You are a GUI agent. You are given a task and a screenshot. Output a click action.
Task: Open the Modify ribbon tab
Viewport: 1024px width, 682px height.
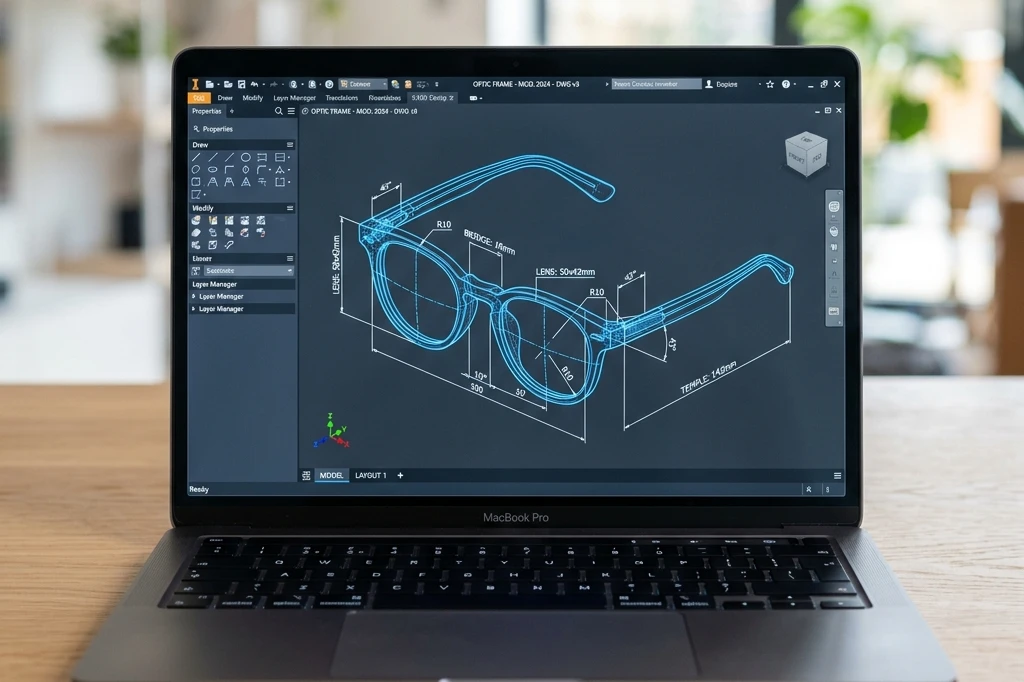(x=253, y=98)
